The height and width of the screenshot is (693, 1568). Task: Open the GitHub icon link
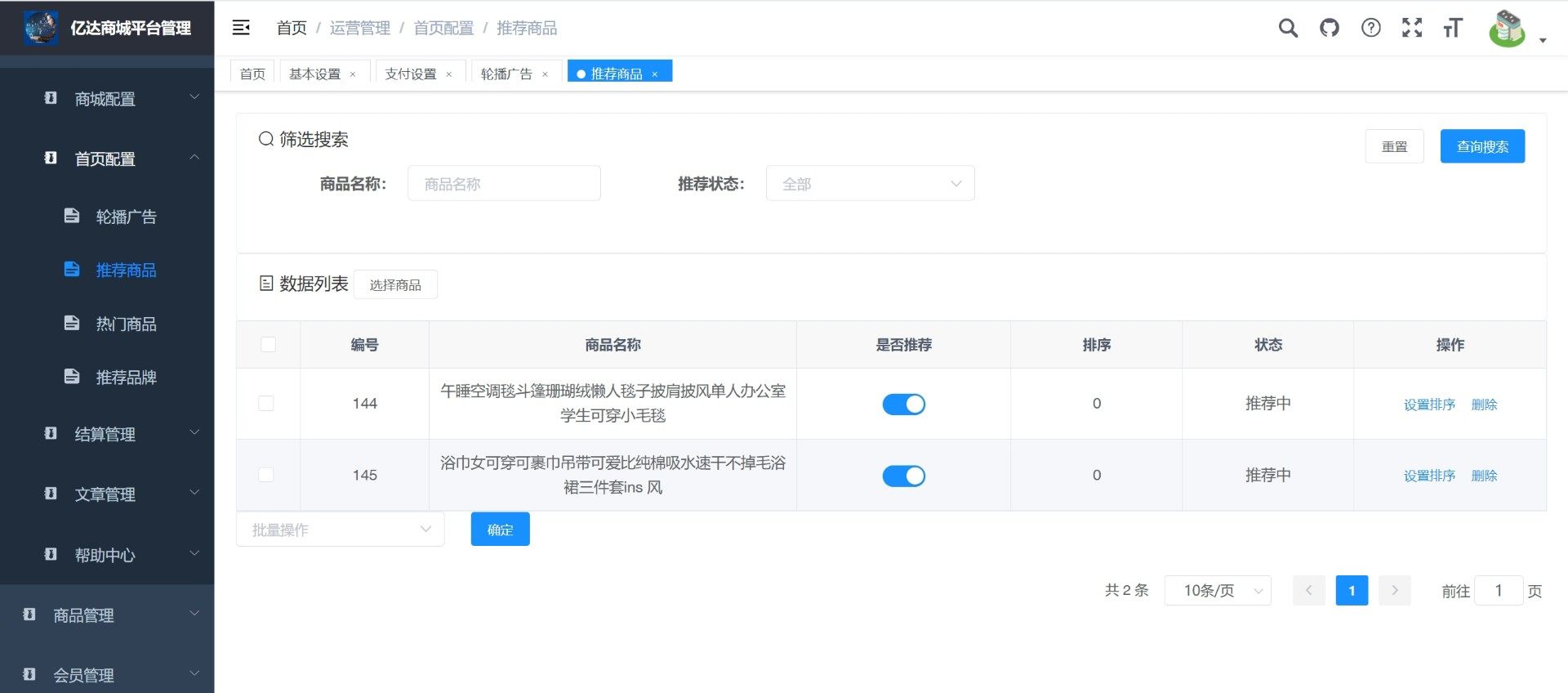click(x=1330, y=28)
